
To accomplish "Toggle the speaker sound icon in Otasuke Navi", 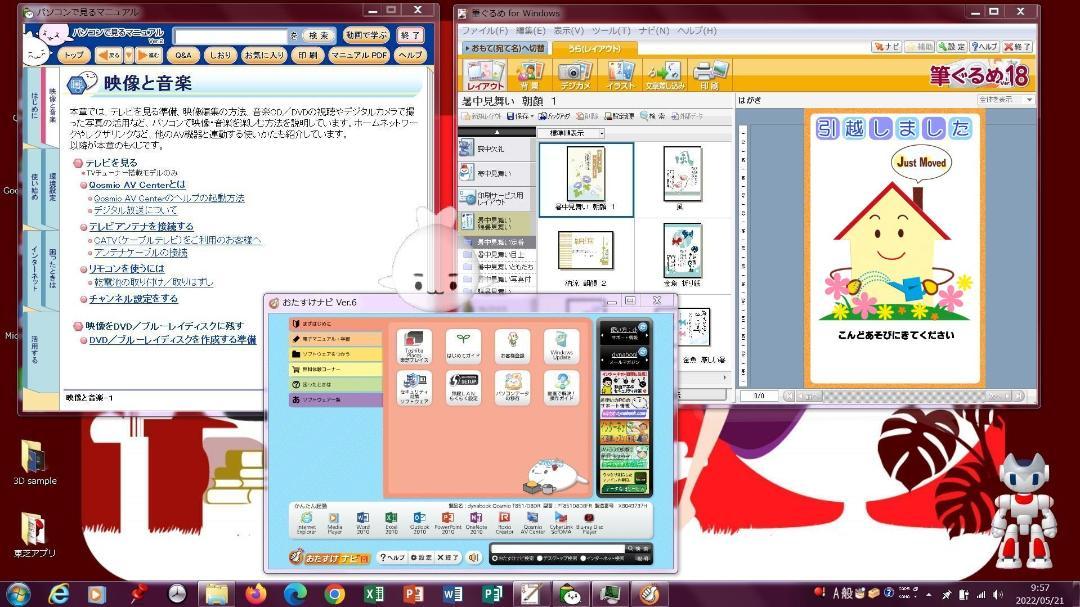I will (x=473, y=557).
